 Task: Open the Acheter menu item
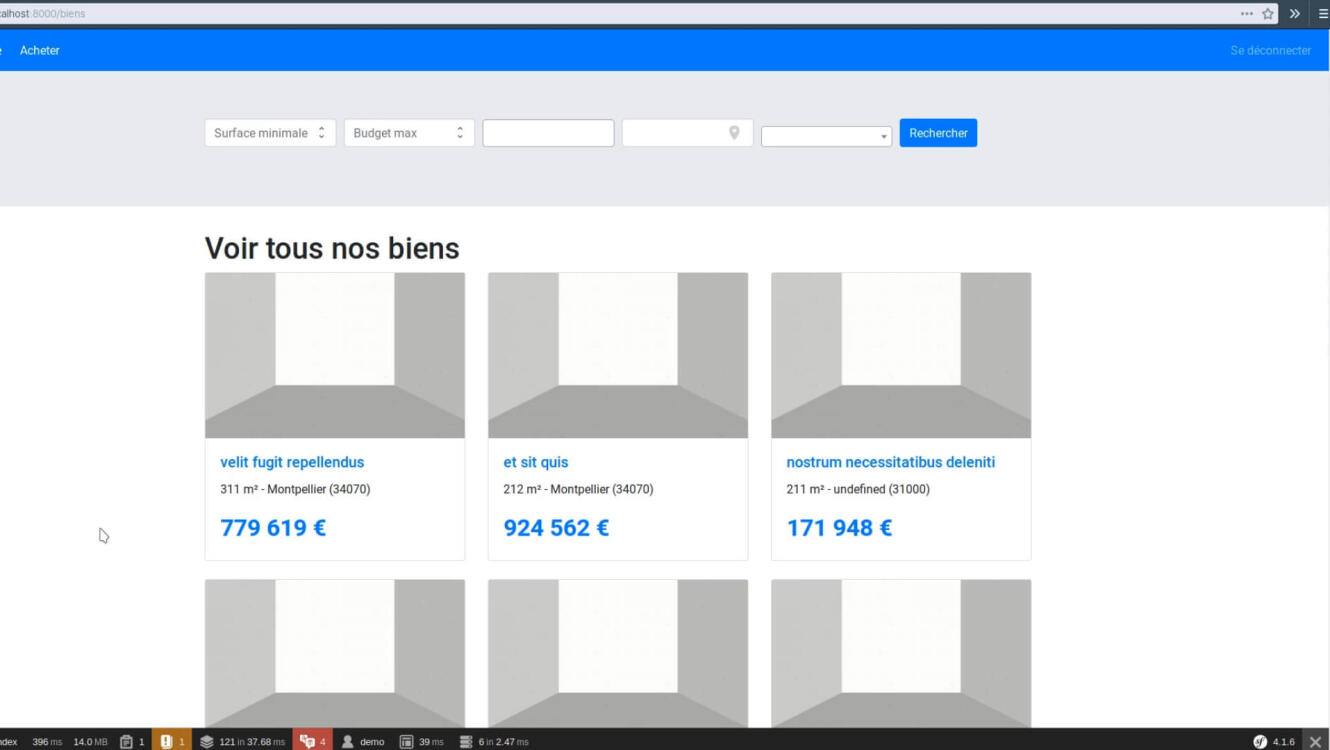pos(40,50)
